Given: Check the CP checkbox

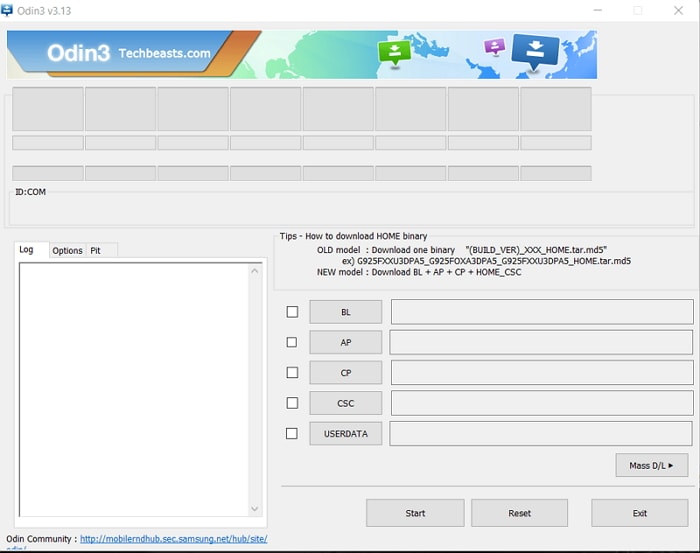Looking at the screenshot, I should (292, 373).
